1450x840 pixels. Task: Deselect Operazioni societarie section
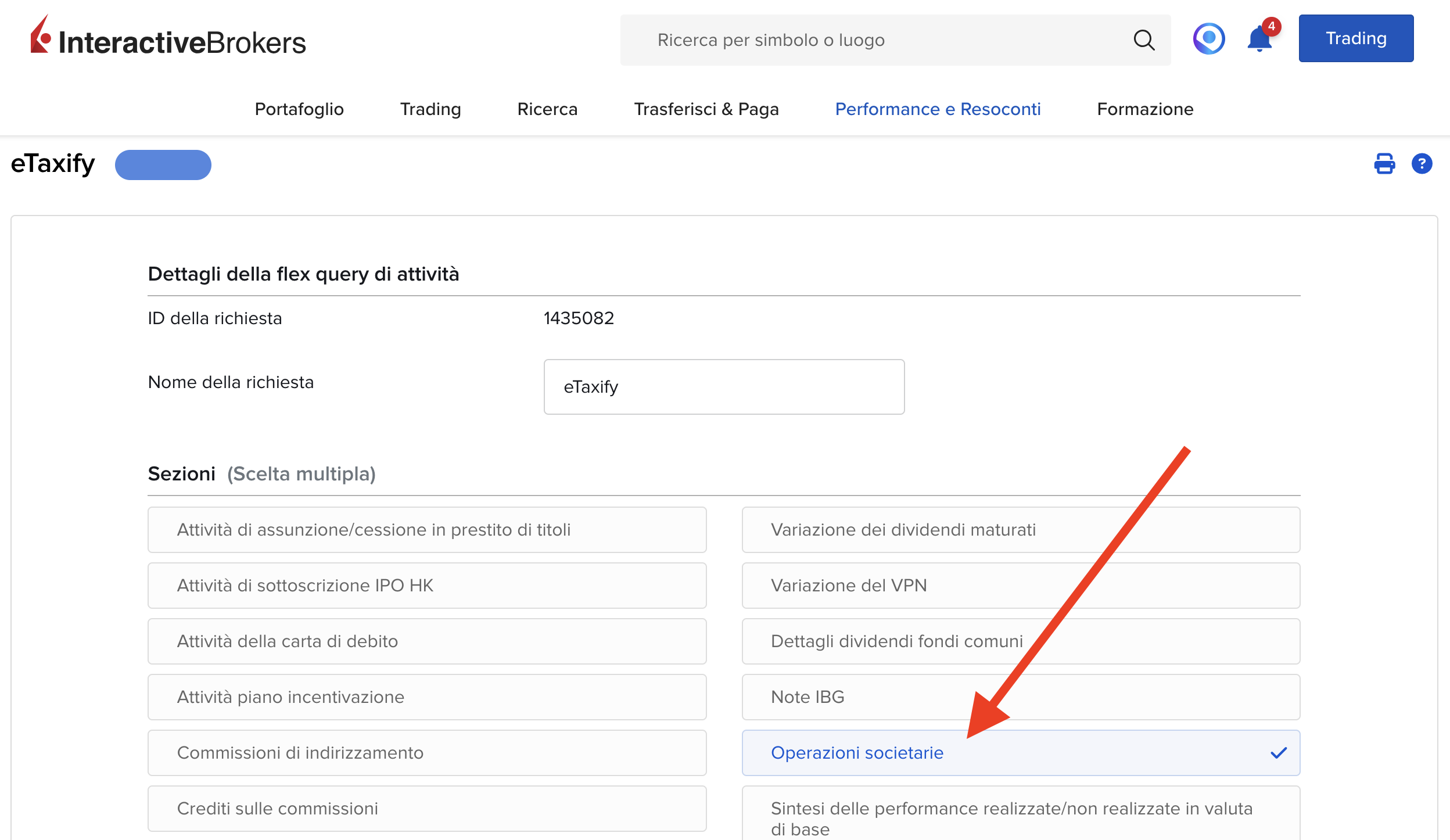(x=1021, y=753)
